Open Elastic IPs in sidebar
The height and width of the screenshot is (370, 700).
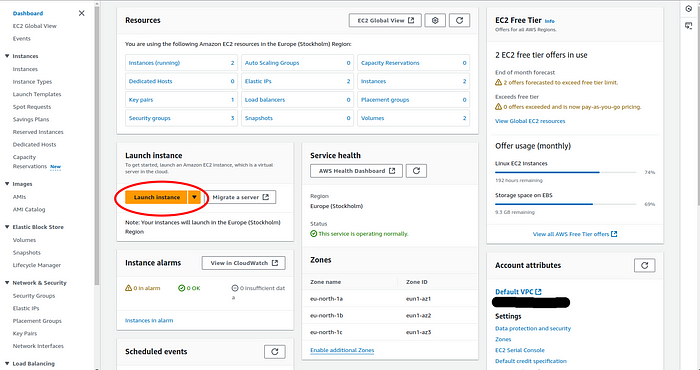coord(26,308)
